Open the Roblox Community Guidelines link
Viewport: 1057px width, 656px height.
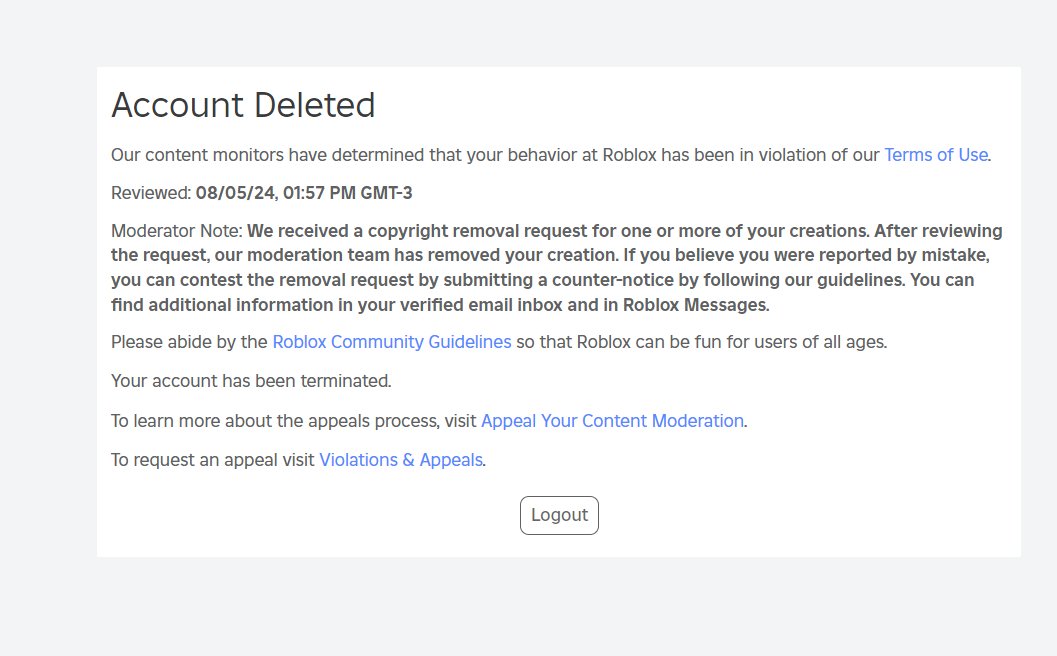coord(391,342)
